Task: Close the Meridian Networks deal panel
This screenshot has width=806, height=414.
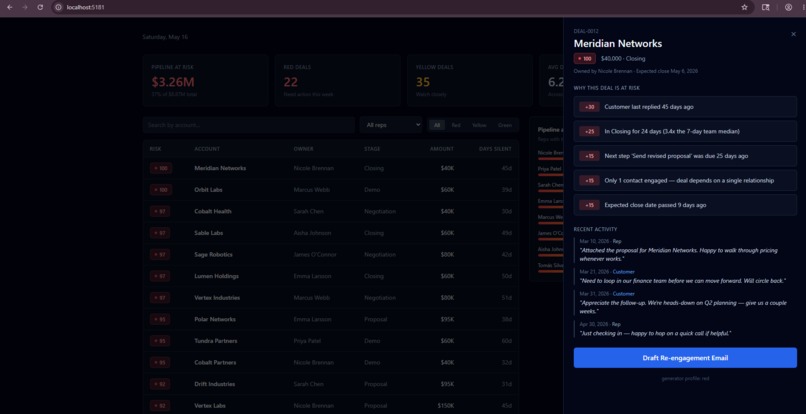Action: tap(793, 34)
